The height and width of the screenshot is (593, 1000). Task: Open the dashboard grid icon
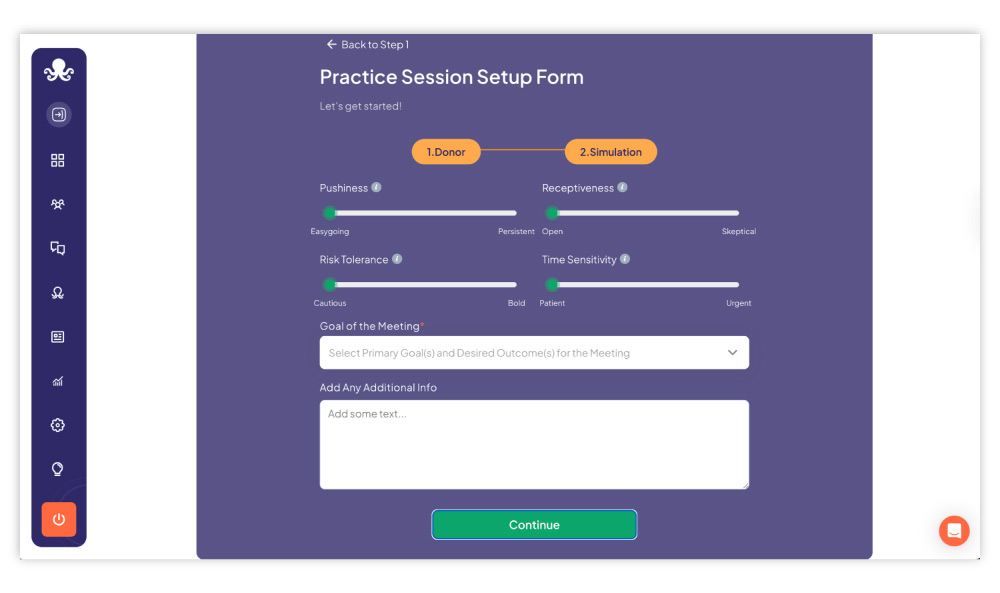tap(58, 160)
